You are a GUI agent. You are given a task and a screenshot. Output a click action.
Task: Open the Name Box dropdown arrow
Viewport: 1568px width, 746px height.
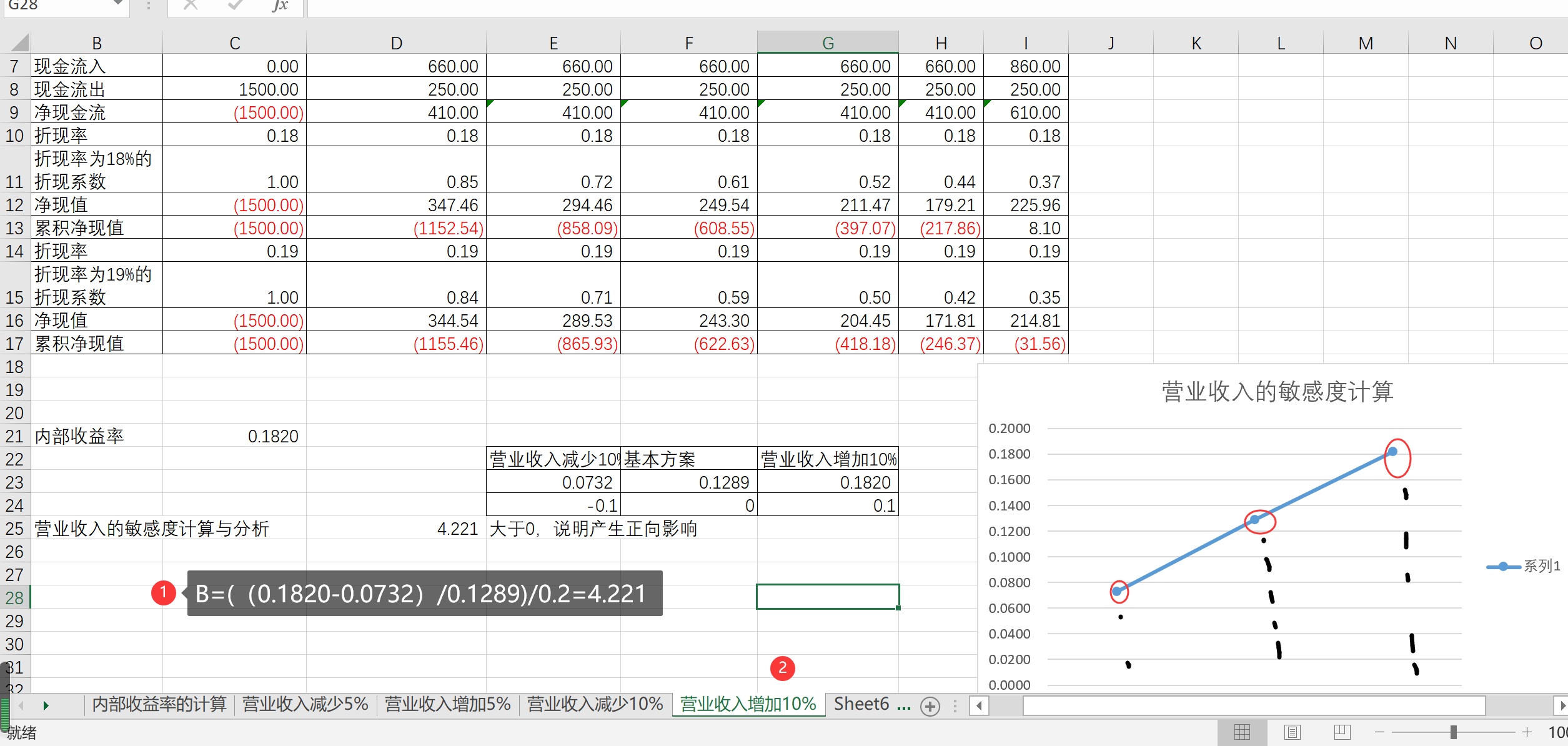point(117,4)
